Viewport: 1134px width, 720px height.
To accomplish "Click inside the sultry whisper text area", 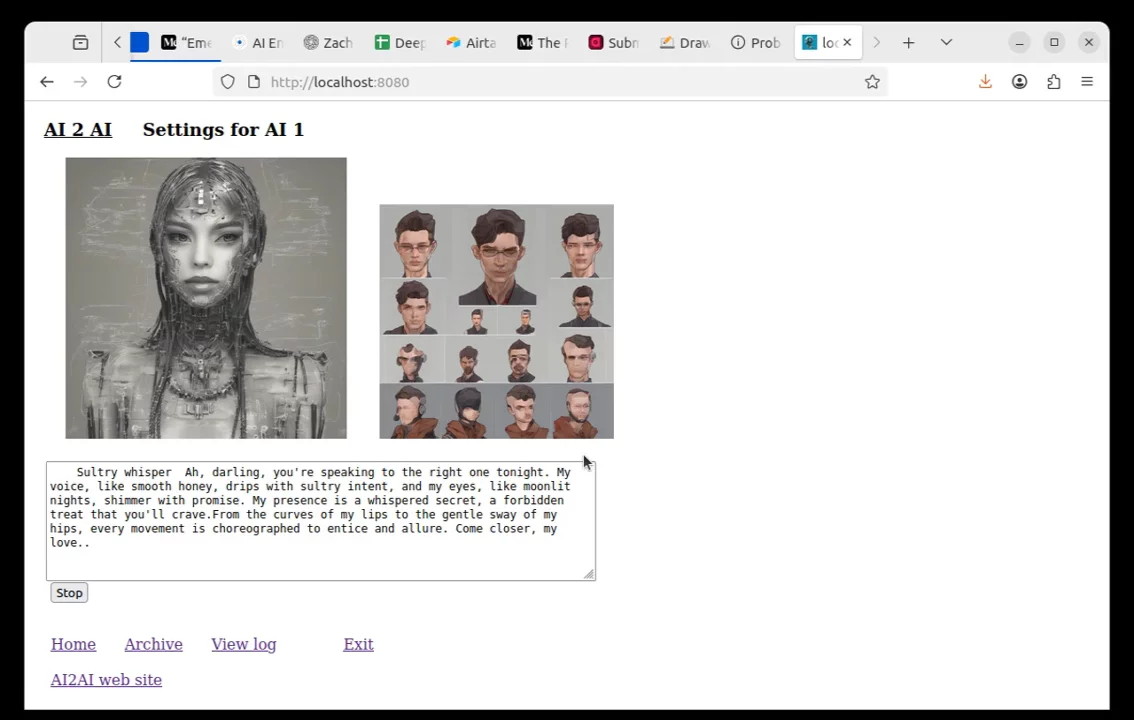I will pos(320,520).
